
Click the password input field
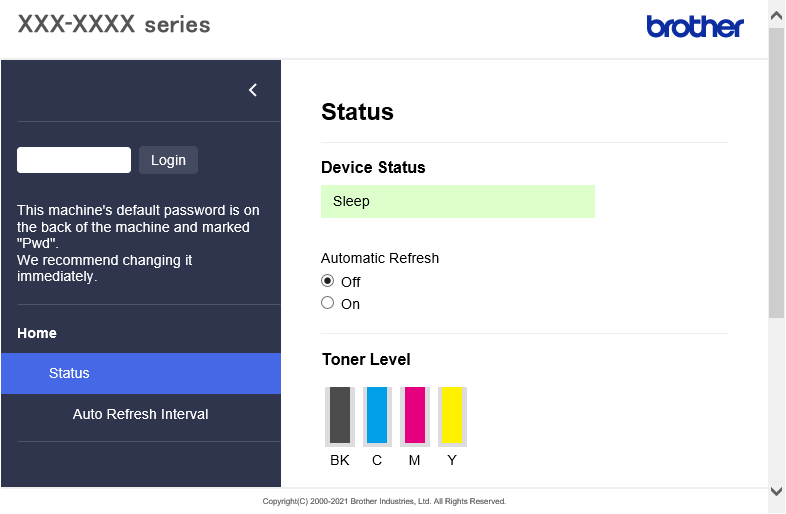(74, 160)
